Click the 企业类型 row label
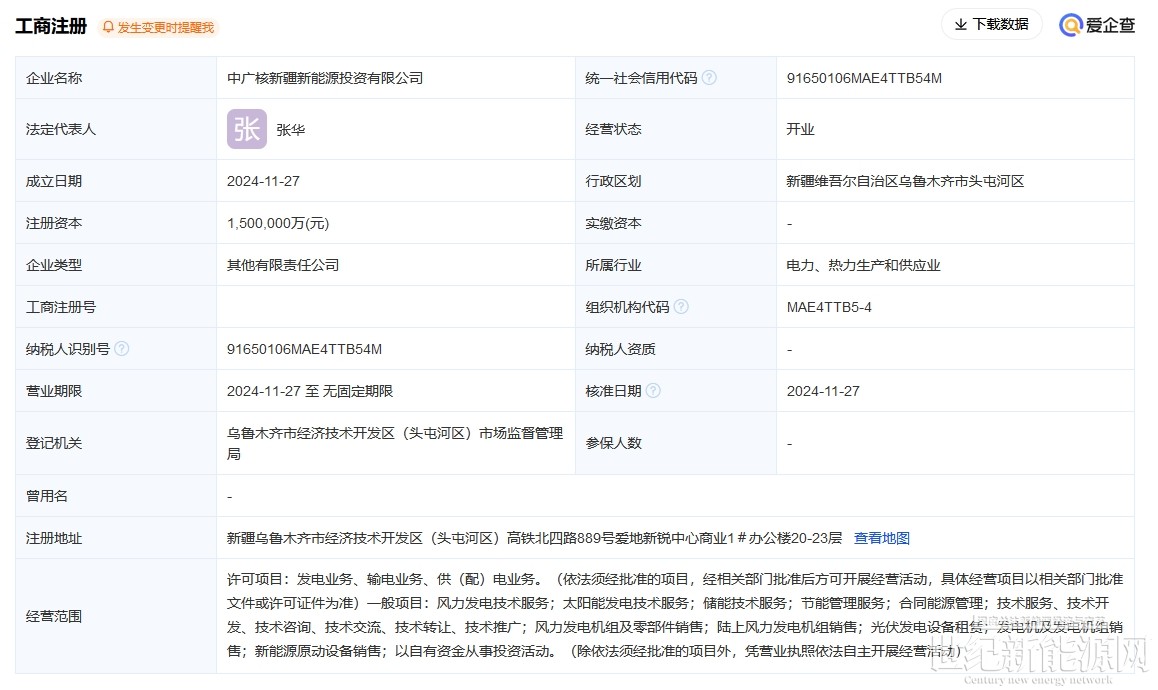Viewport: 1158px width, 690px height. 54,265
